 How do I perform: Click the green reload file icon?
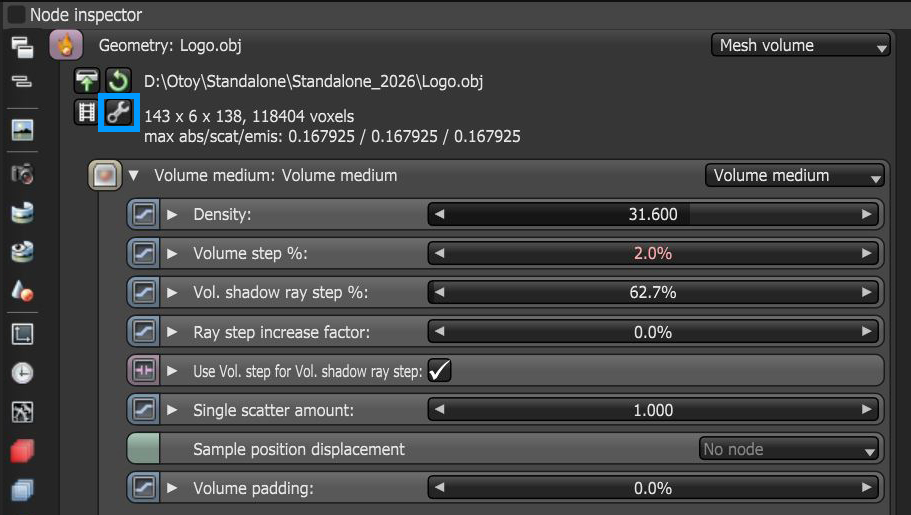[x=119, y=81]
